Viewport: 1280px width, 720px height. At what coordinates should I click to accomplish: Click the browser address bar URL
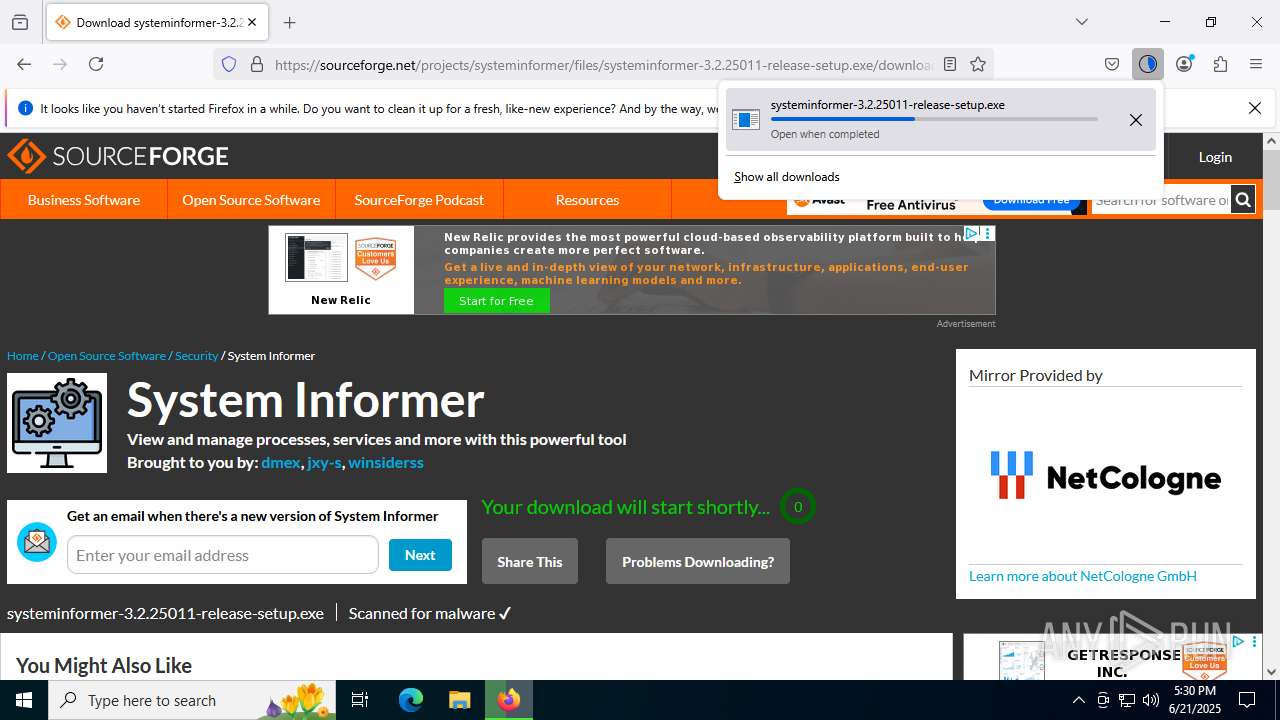pos(604,65)
